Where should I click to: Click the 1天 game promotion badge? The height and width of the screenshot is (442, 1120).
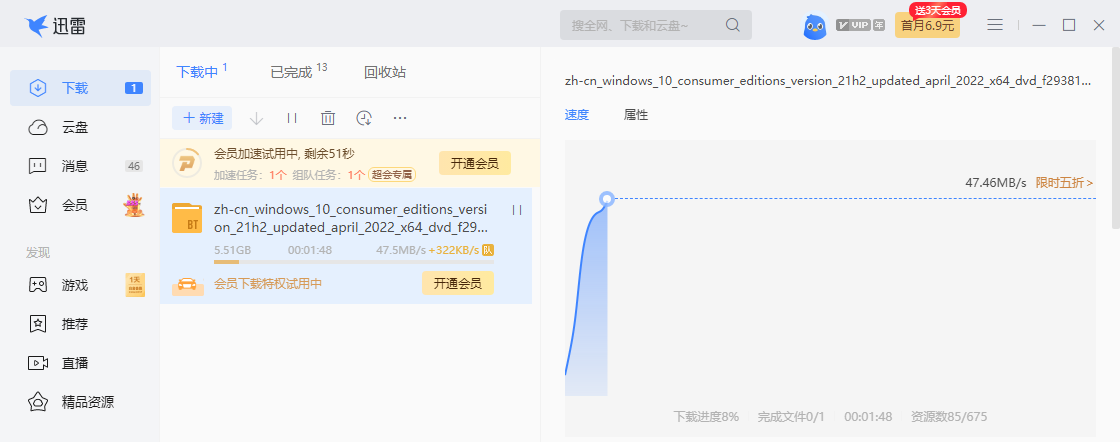(135, 285)
